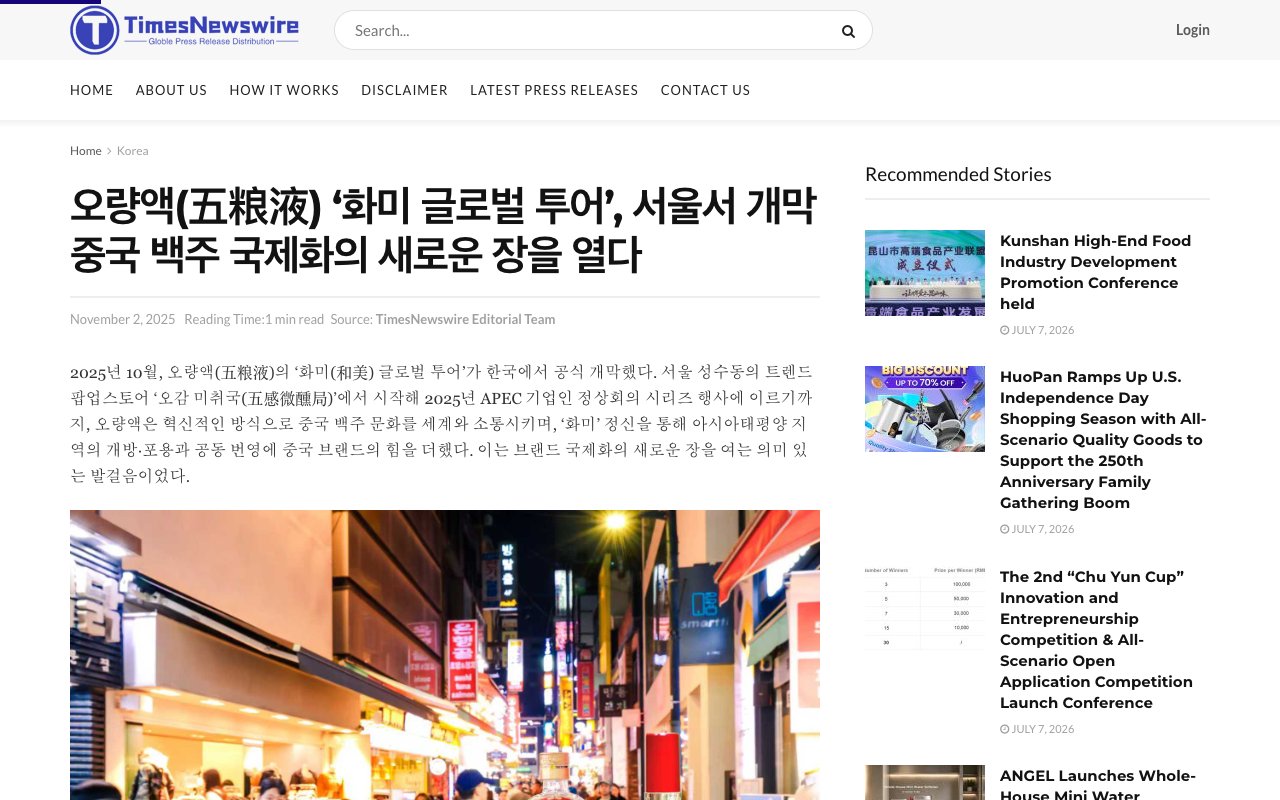This screenshot has width=1280, height=800.
Task: Open the HuoPan Big Discount thumbnail
Action: (925, 409)
